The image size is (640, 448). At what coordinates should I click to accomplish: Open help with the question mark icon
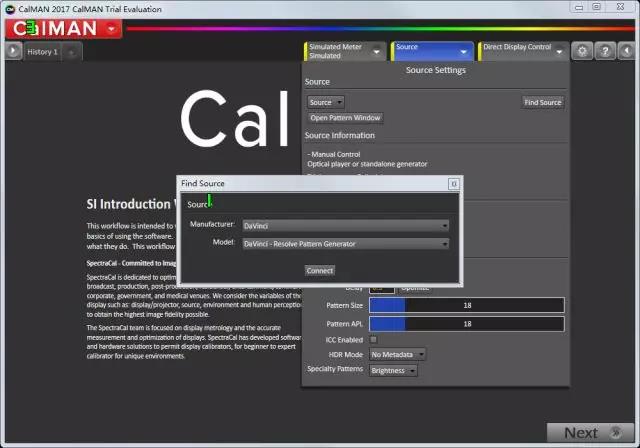pyautogui.click(x=605, y=51)
